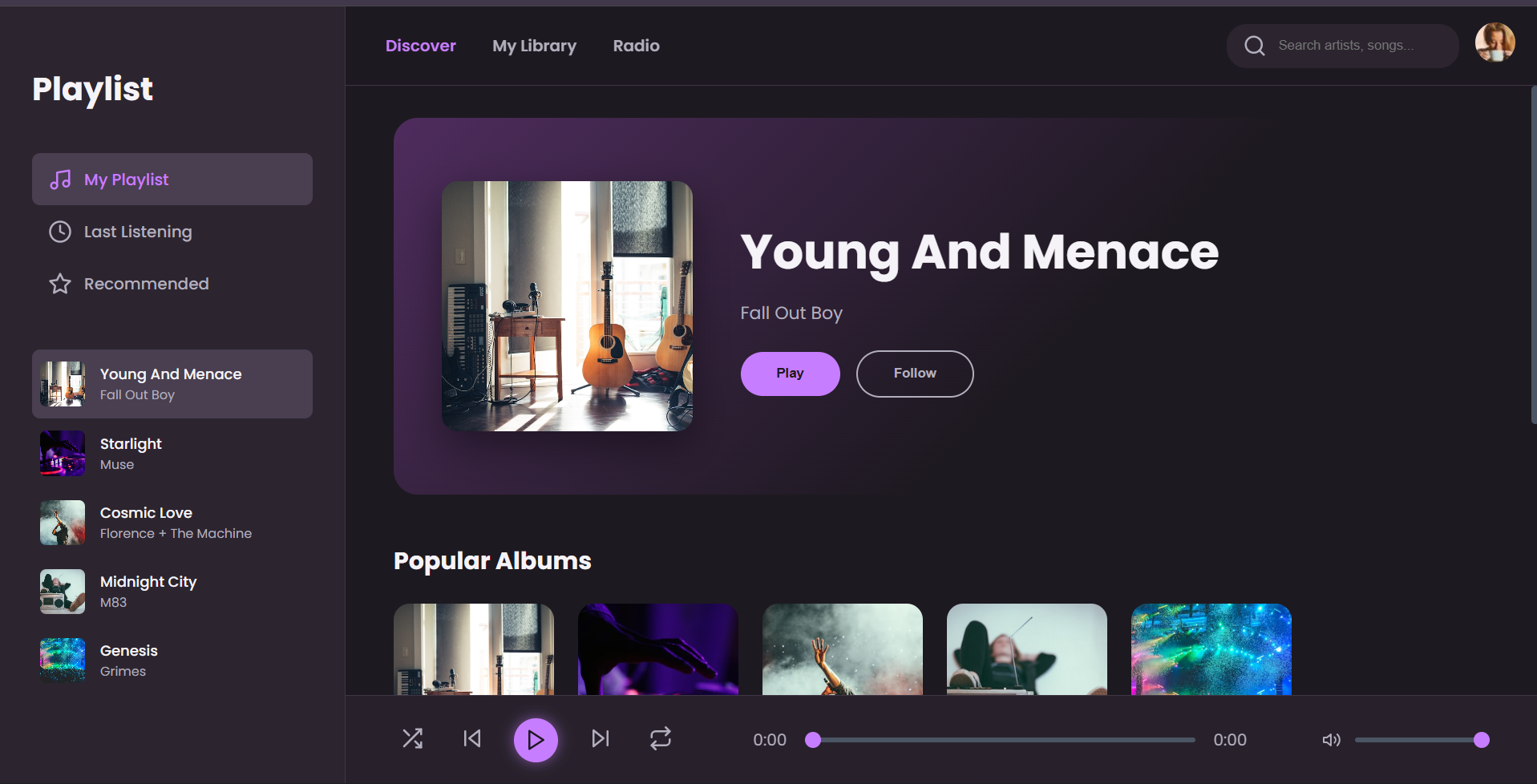
Task: Click music note icon beside My Playlist
Action: pyautogui.click(x=60, y=180)
